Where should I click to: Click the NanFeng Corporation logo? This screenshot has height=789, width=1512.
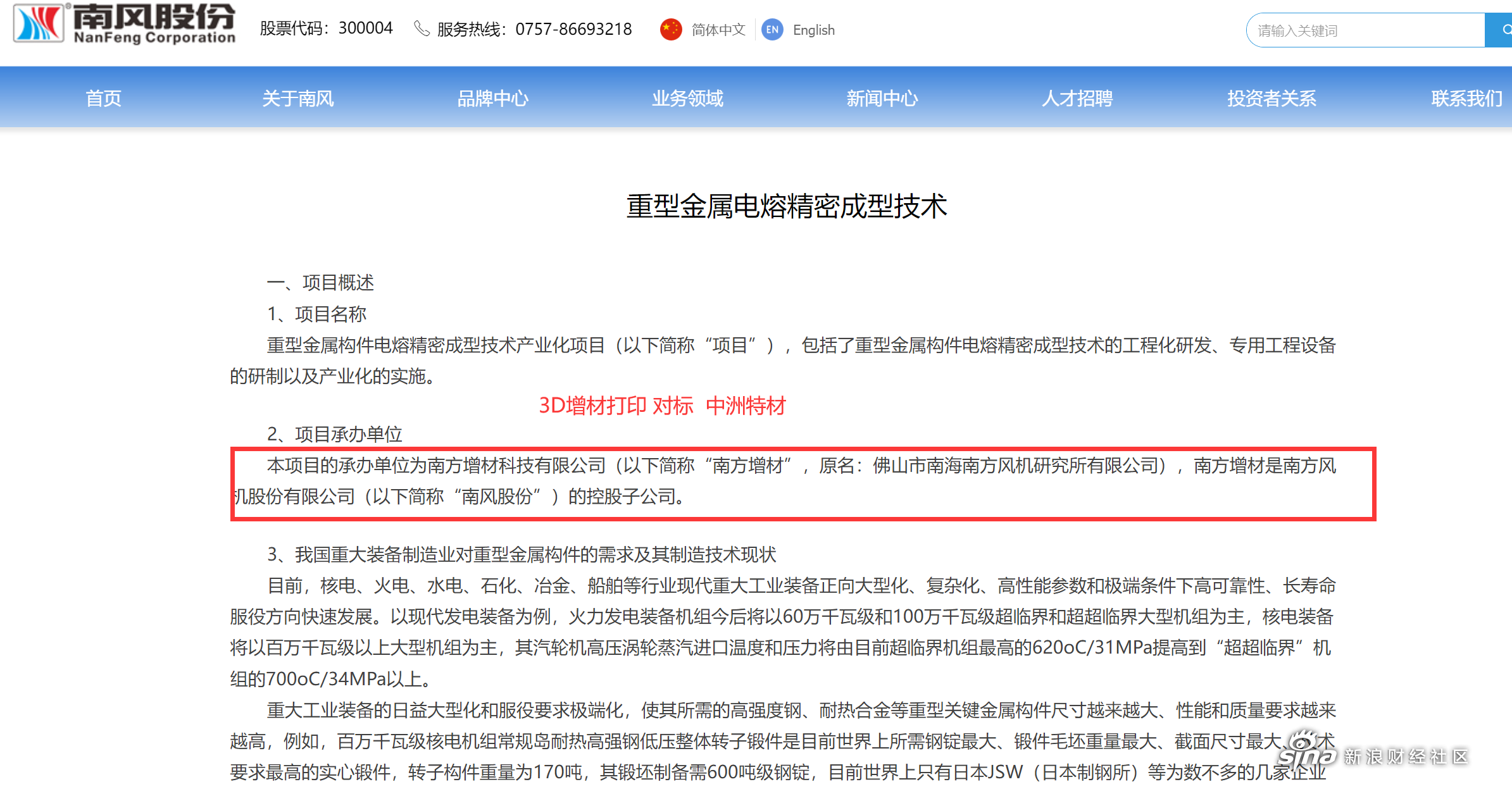coord(124,23)
